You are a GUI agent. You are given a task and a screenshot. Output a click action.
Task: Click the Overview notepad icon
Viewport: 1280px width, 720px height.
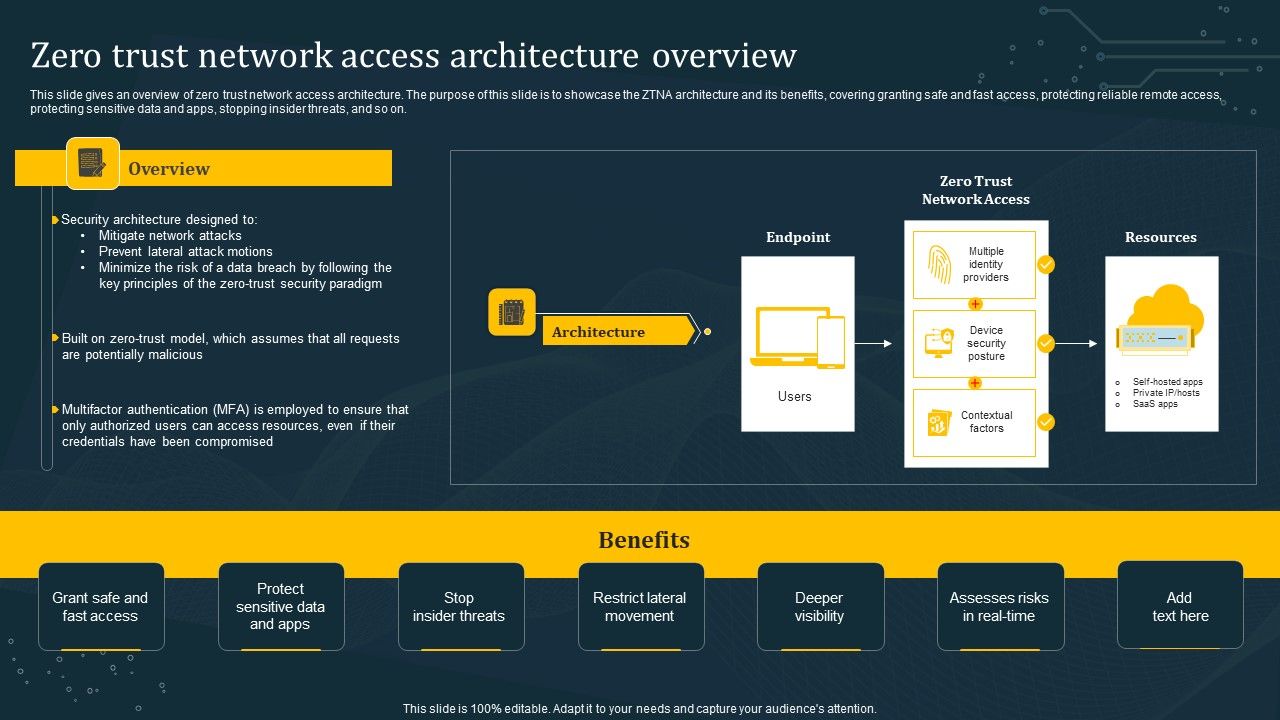[93, 163]
